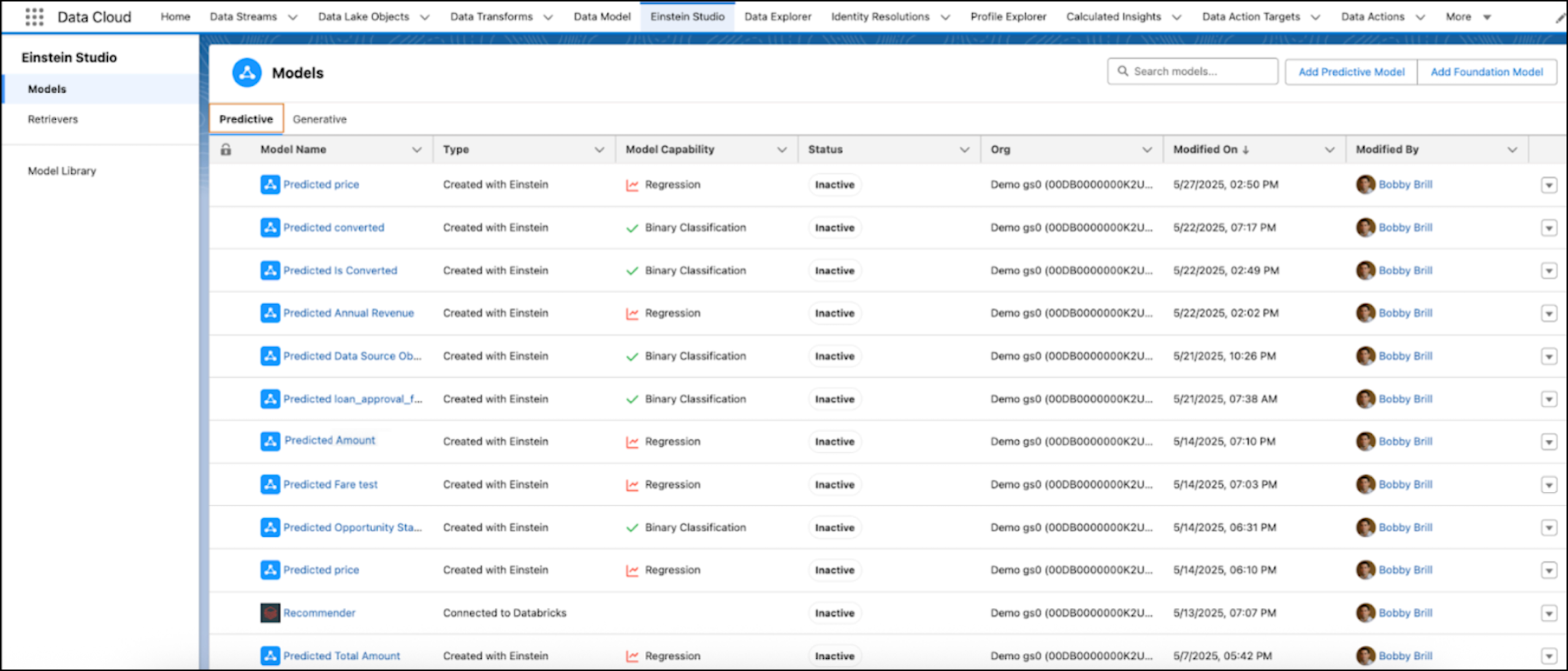Open the App Launcher grid icon

click(x=34, y=17)
